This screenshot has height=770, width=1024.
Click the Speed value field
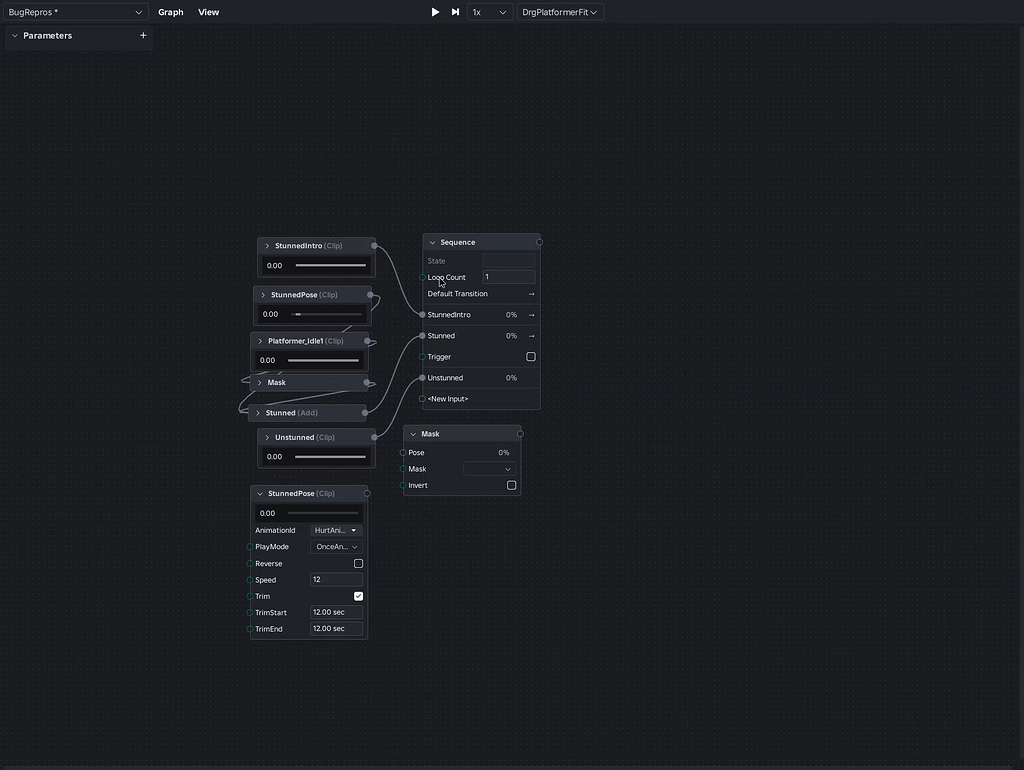coord(336,580)
